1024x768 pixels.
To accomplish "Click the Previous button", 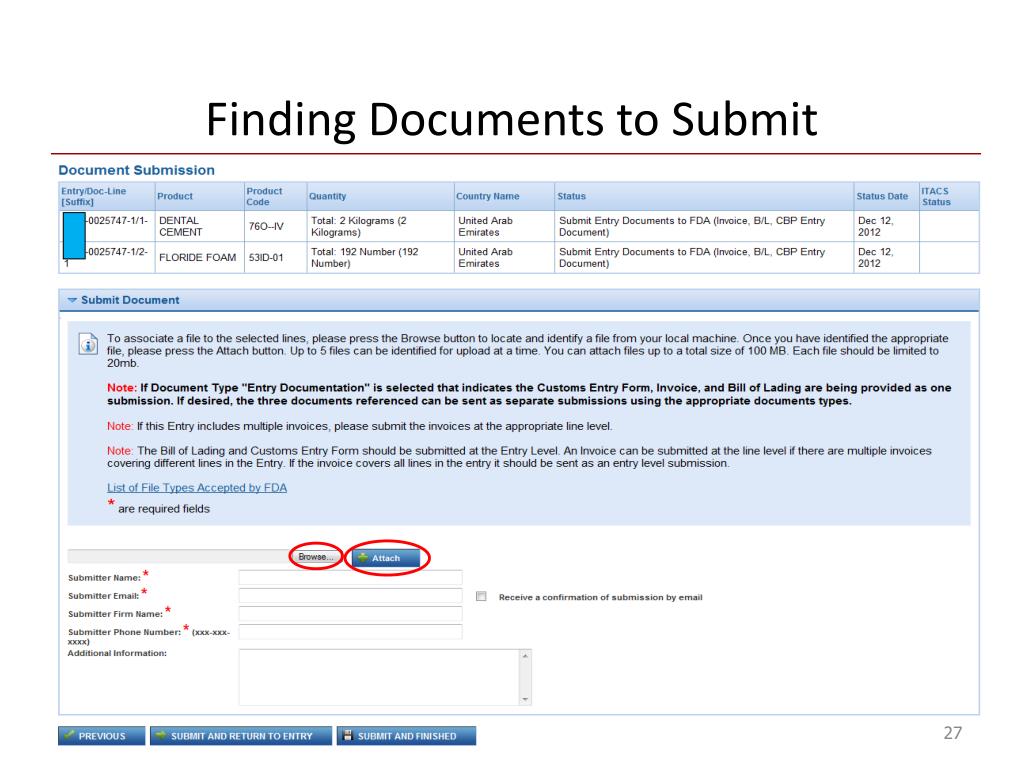I will 101,736.
